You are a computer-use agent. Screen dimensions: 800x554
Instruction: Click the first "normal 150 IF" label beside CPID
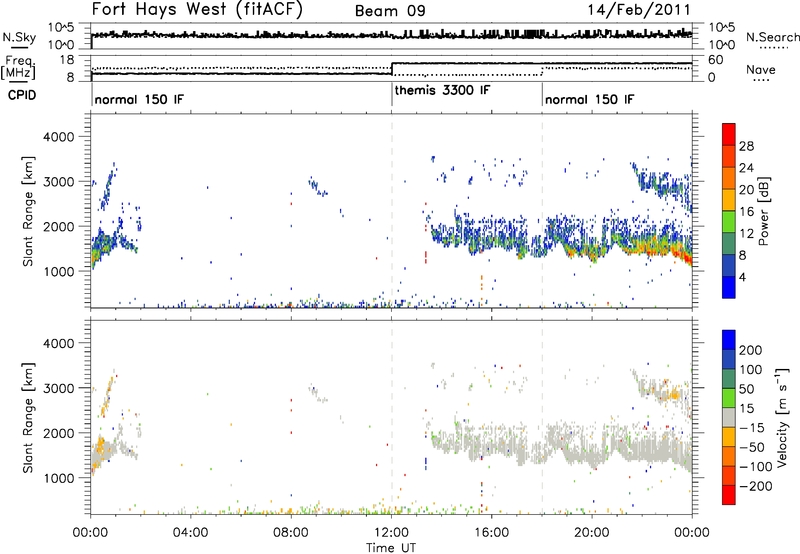[x=139, y=99]
